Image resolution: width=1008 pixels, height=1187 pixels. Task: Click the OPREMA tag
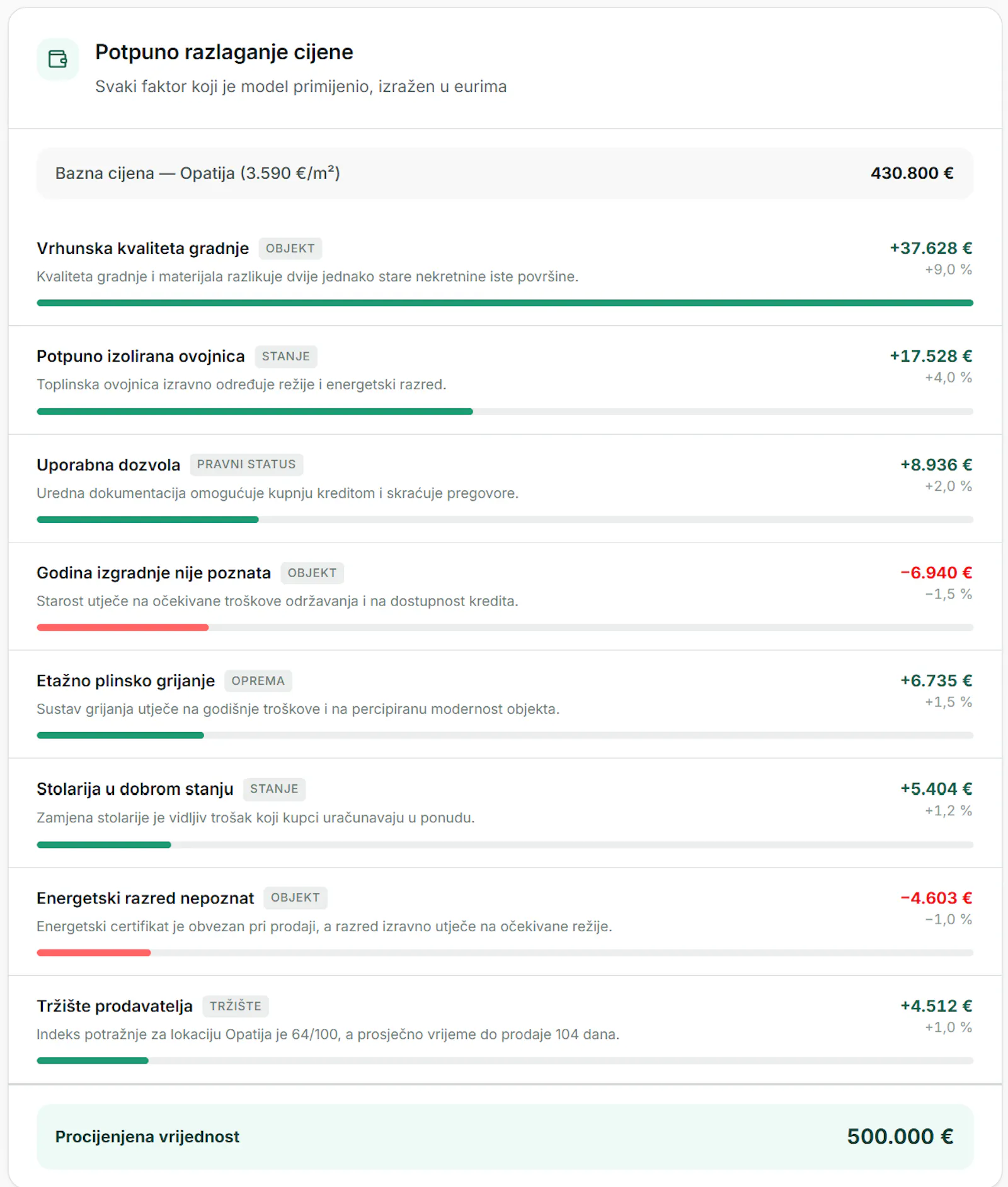tap(258, 681)
